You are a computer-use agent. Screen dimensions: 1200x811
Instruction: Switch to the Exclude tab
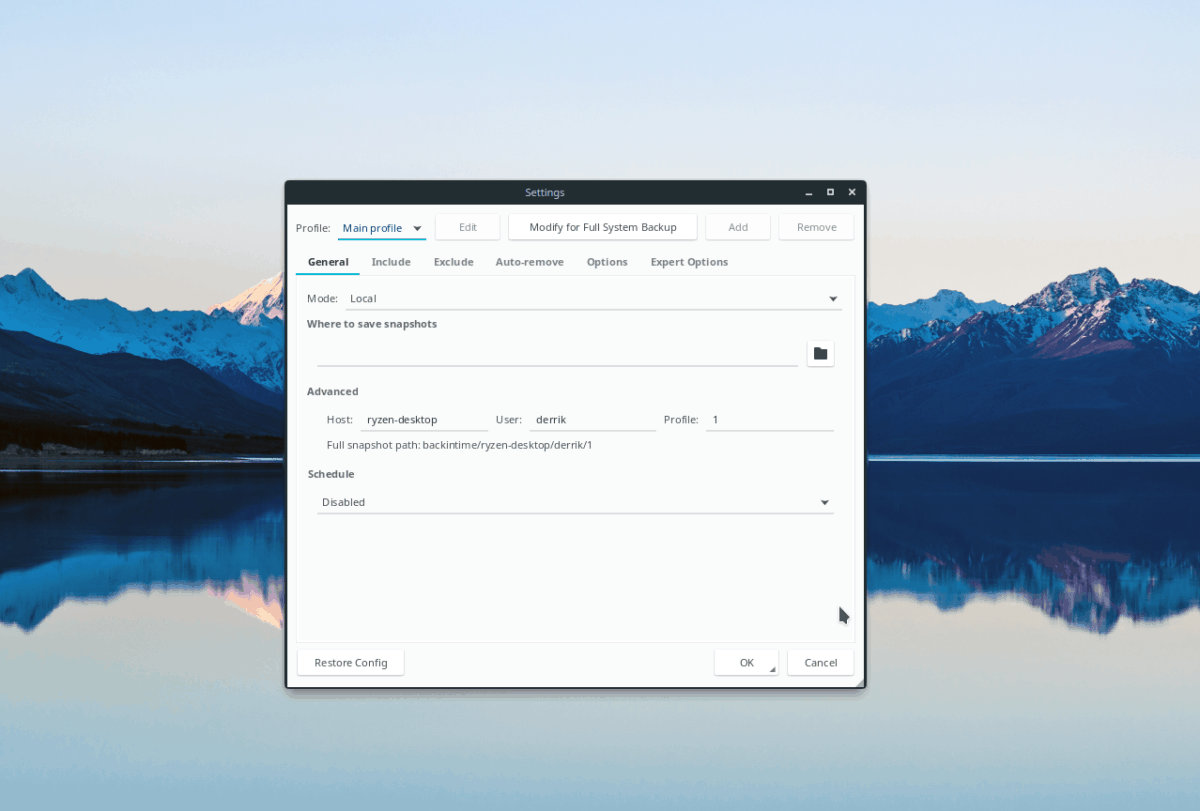pyautogui.click(x=453, y=261)
